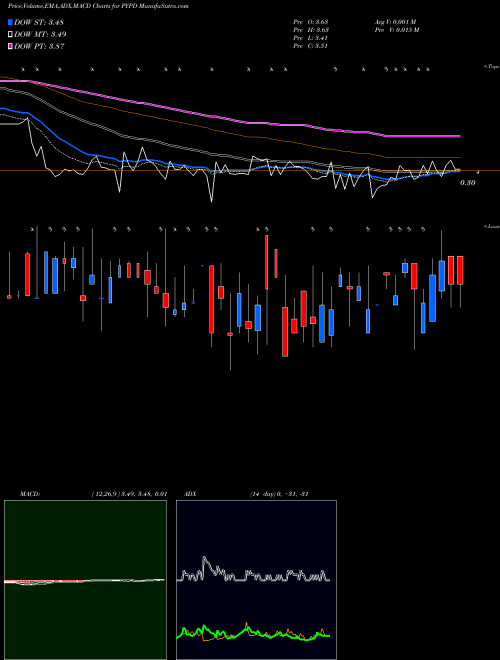
Task: Select the 'DOW ST: 3.48' legend label
Action: pyautogui.click(x=39, y=22)
